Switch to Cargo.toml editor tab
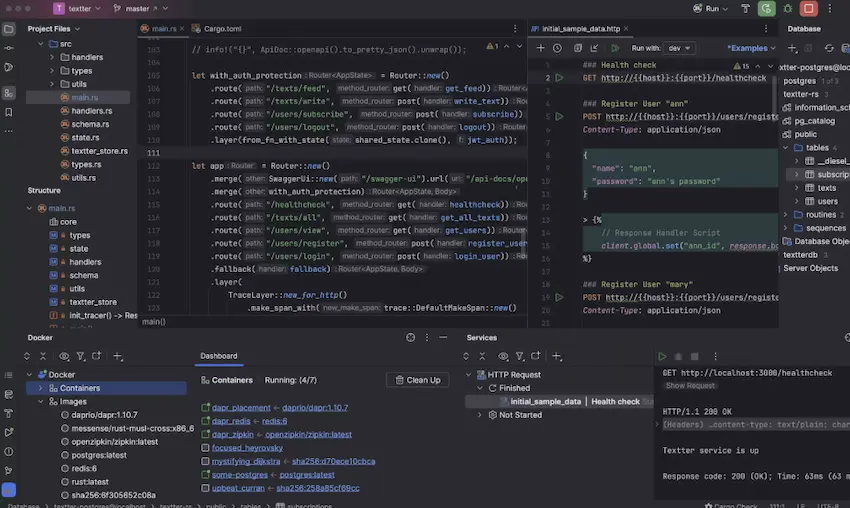This screenshot has height=508, width=850. (x=217, y=29)
